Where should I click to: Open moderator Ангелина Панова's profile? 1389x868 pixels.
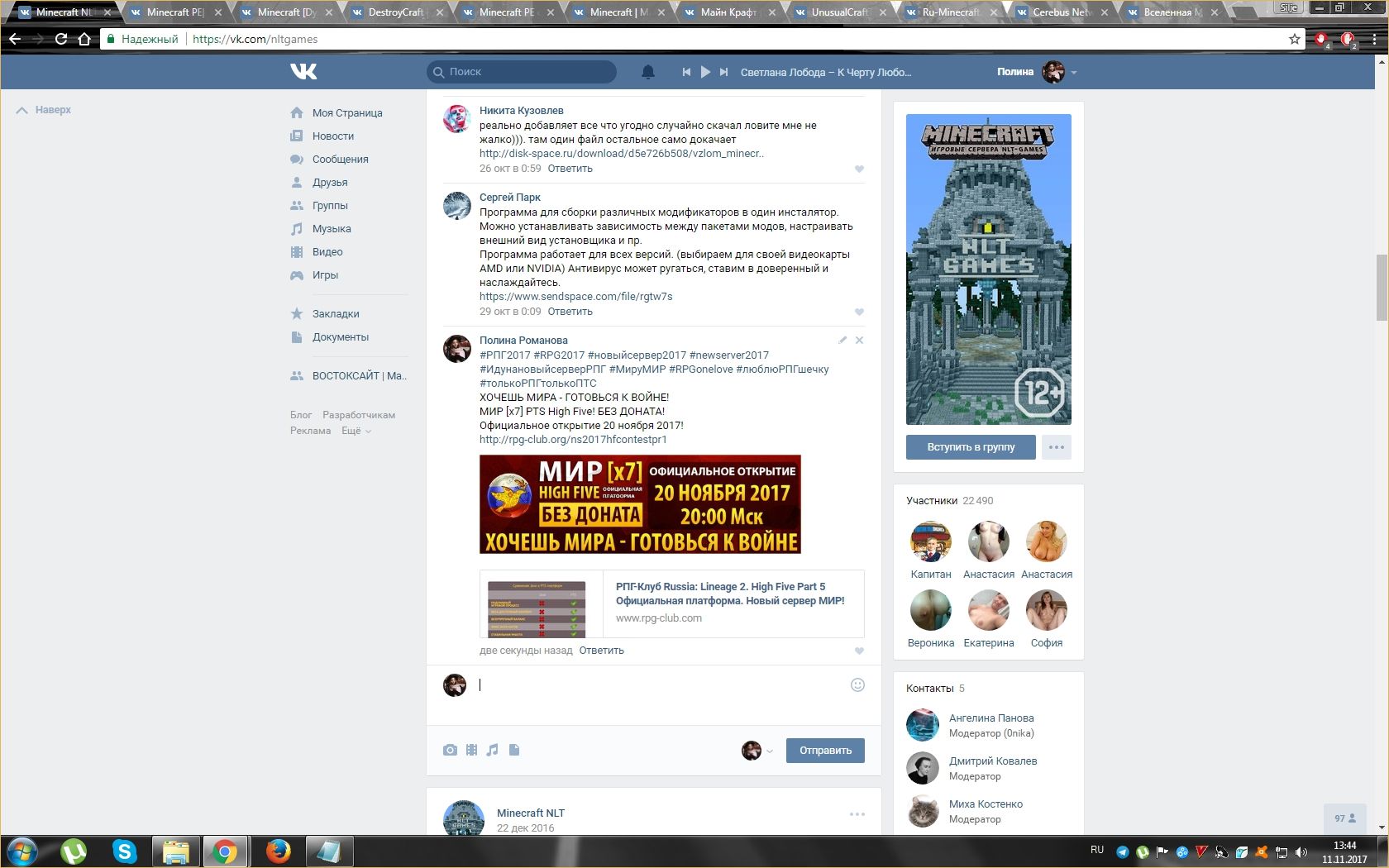point(991,718)
